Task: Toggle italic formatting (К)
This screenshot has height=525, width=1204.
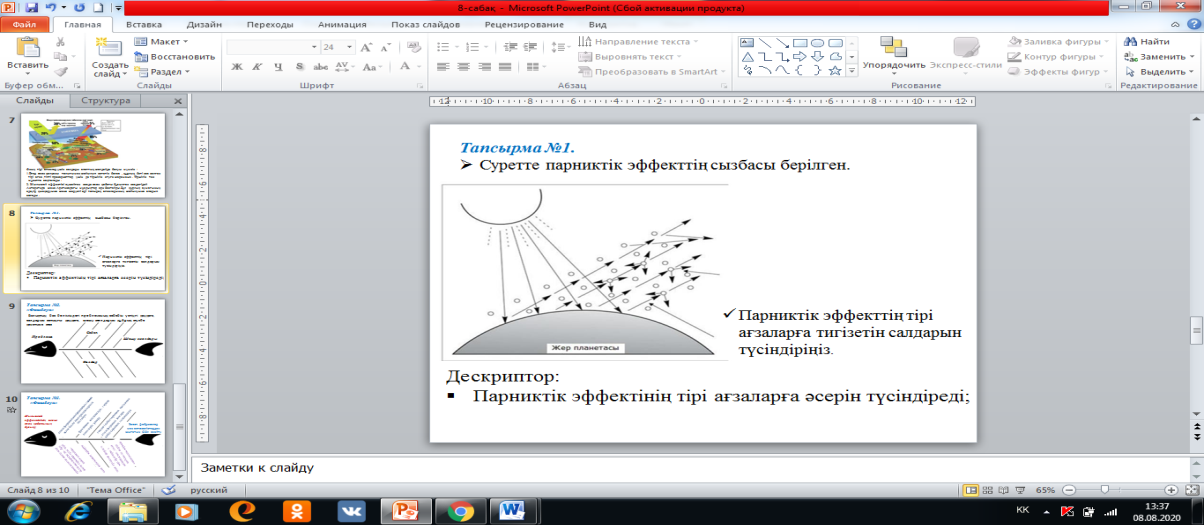Action: (x=256, y=66)
